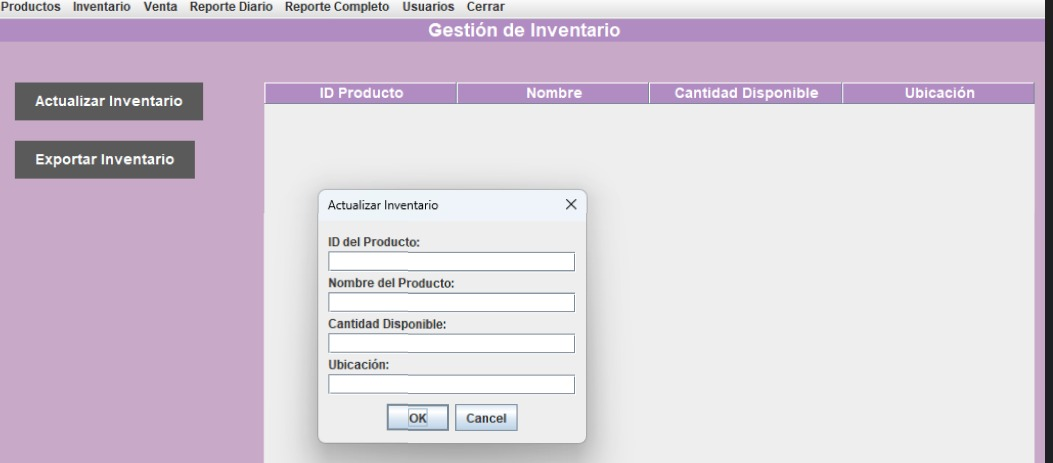Click the Cantidad Disponible label in dialog
The image size is (1053, 463).
pos(387,324)
